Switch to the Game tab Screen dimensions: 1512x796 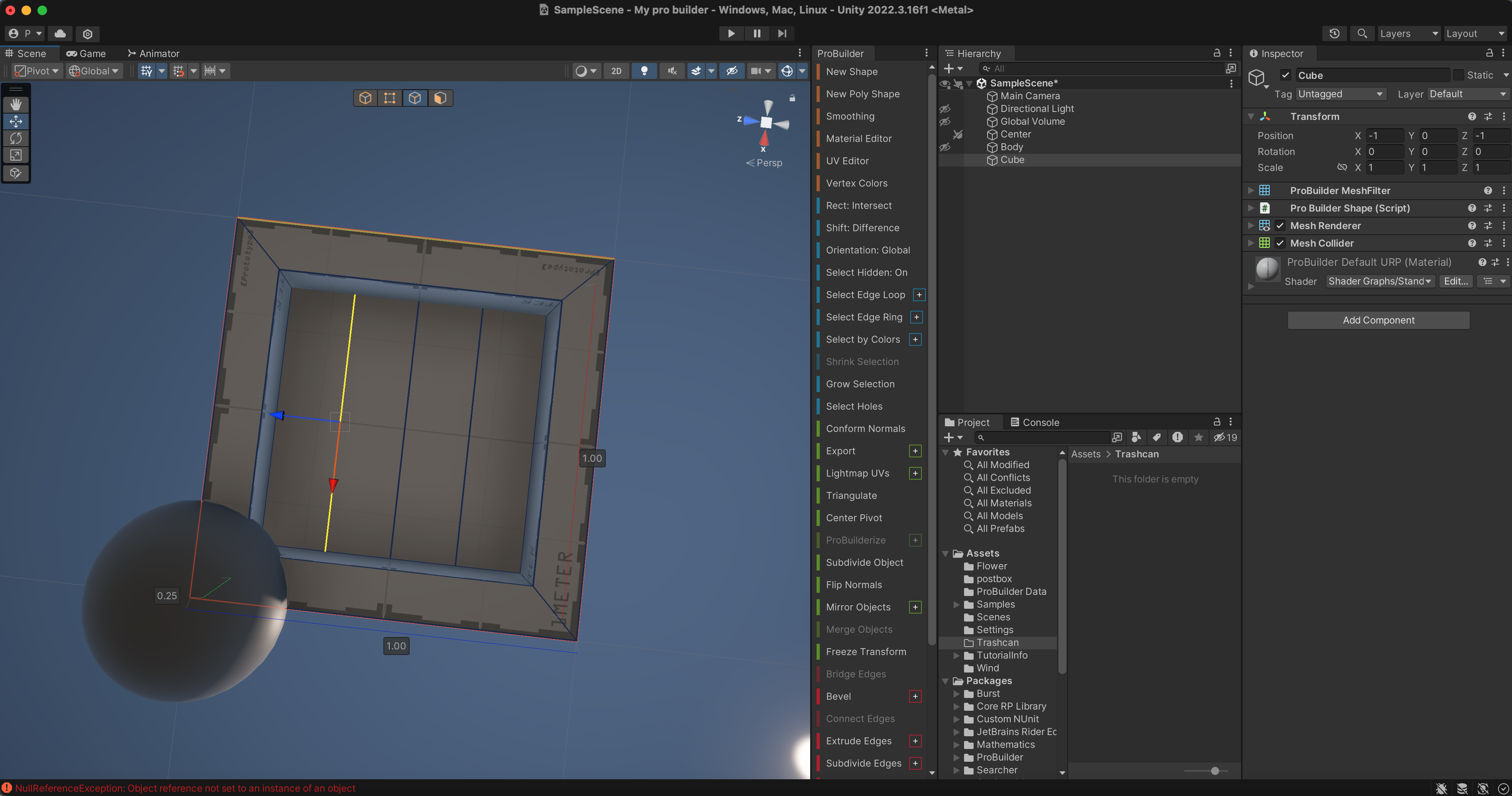[86, 53]
